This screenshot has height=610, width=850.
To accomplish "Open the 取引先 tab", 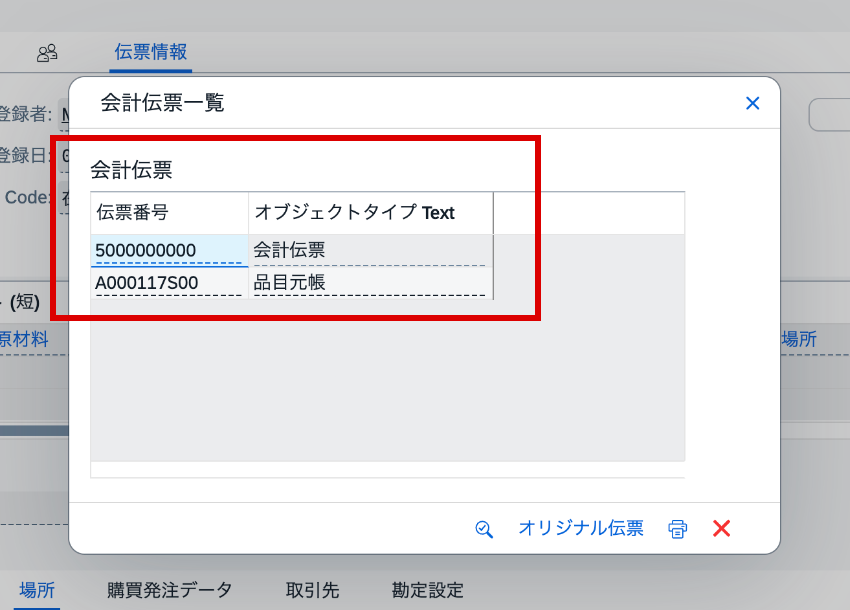I will [312, 590].
